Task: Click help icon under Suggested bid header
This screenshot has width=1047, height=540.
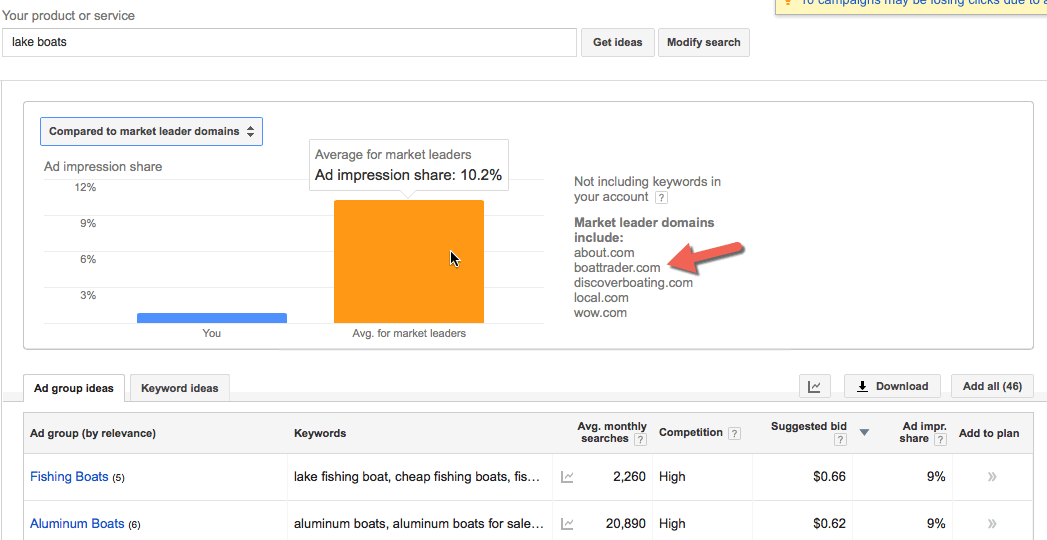Action: (839, 439)
